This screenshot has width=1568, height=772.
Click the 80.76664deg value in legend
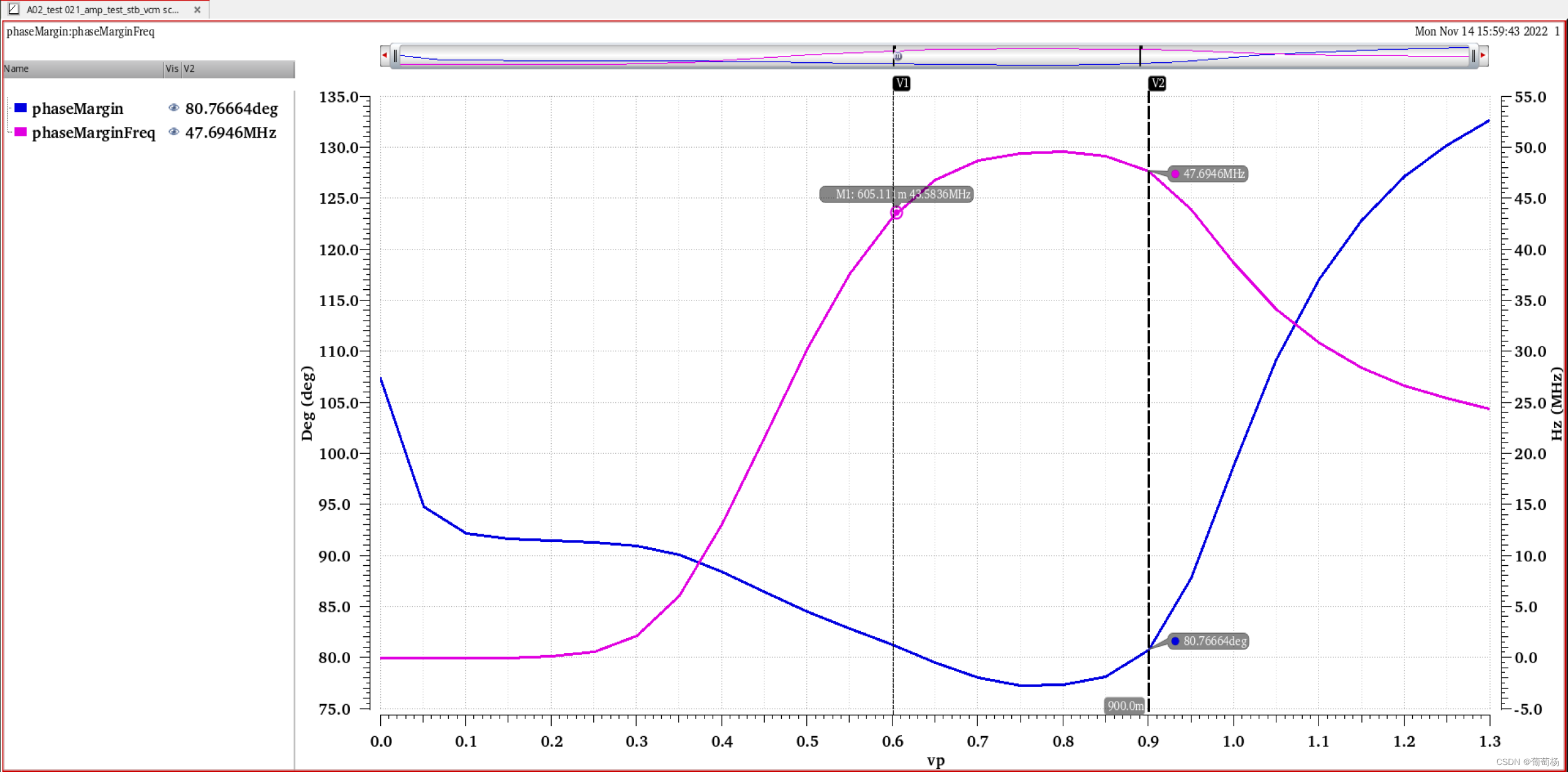pos(231,109)
